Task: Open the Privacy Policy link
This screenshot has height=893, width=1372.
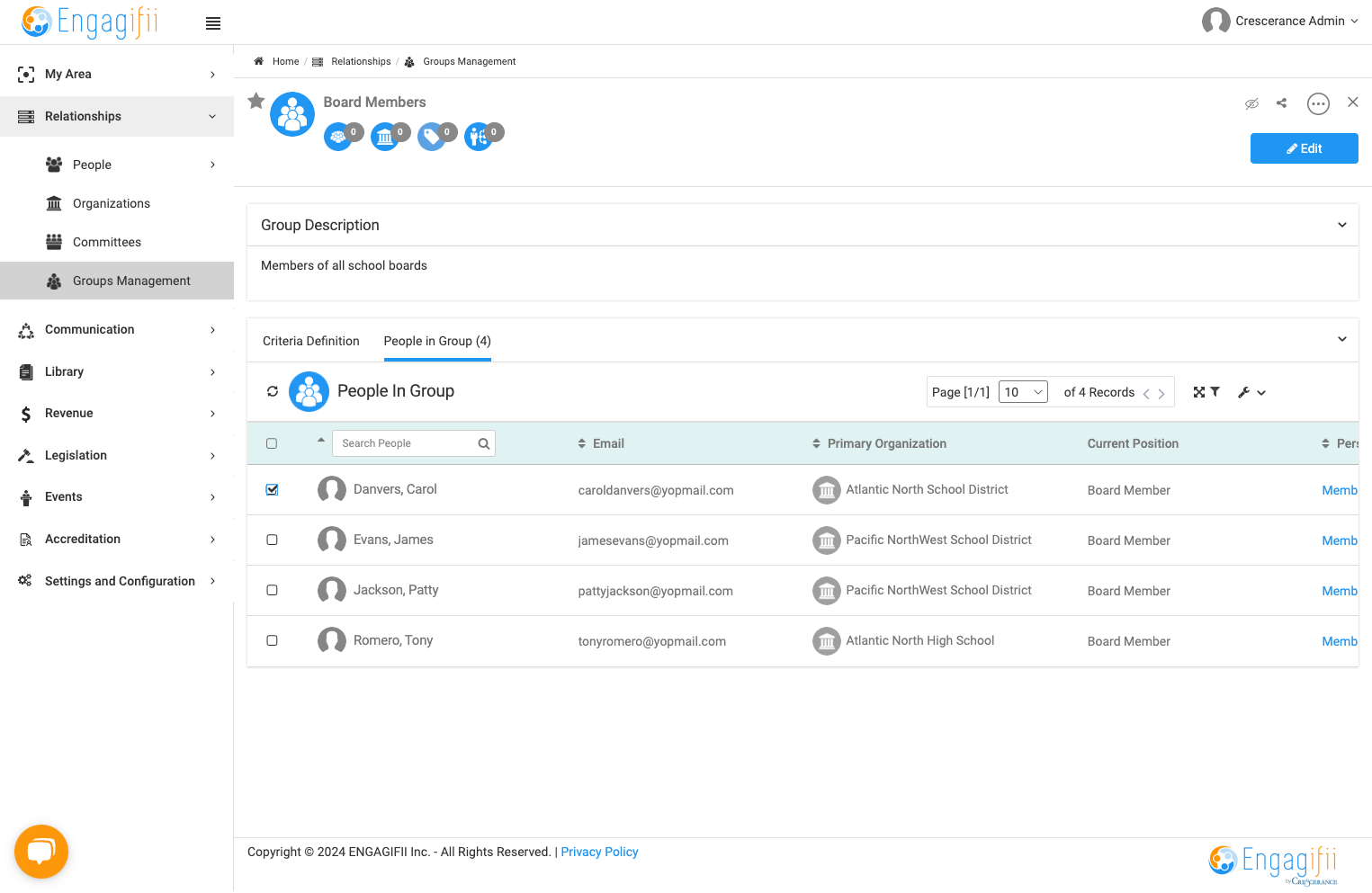Action: pos(599,852)
